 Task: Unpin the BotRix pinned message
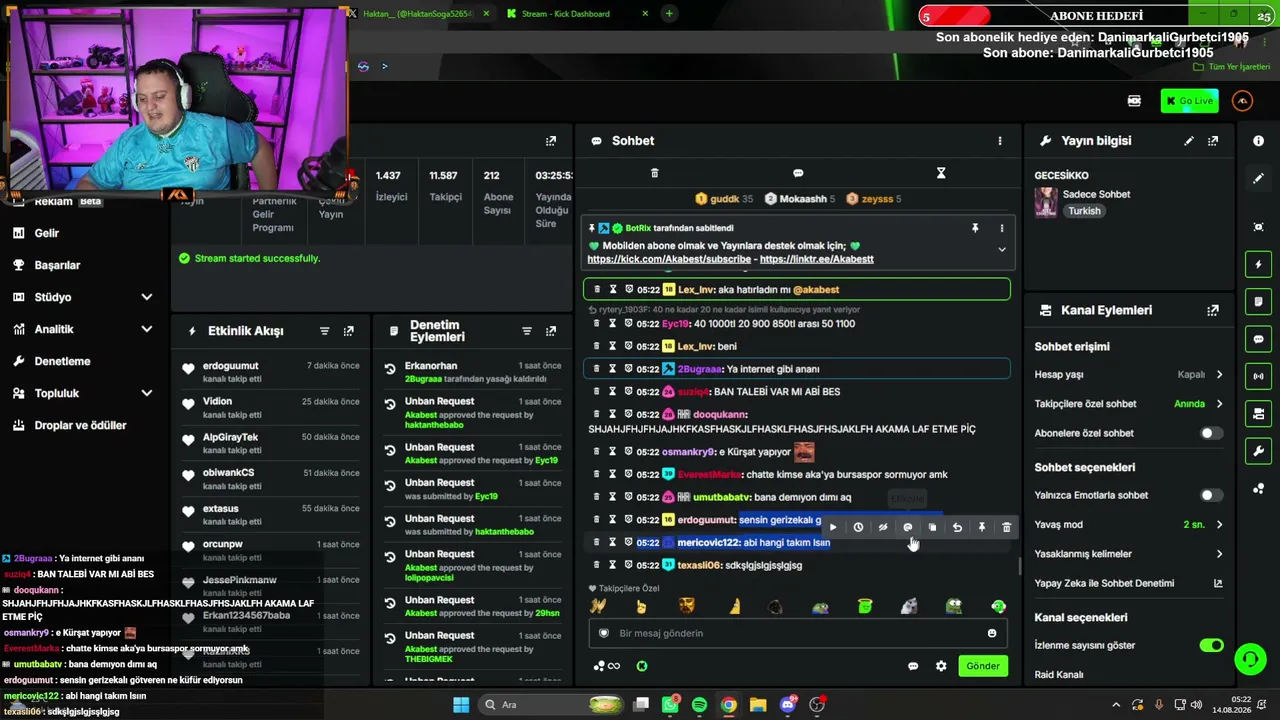pyautogui.click(x=975, y=228)
